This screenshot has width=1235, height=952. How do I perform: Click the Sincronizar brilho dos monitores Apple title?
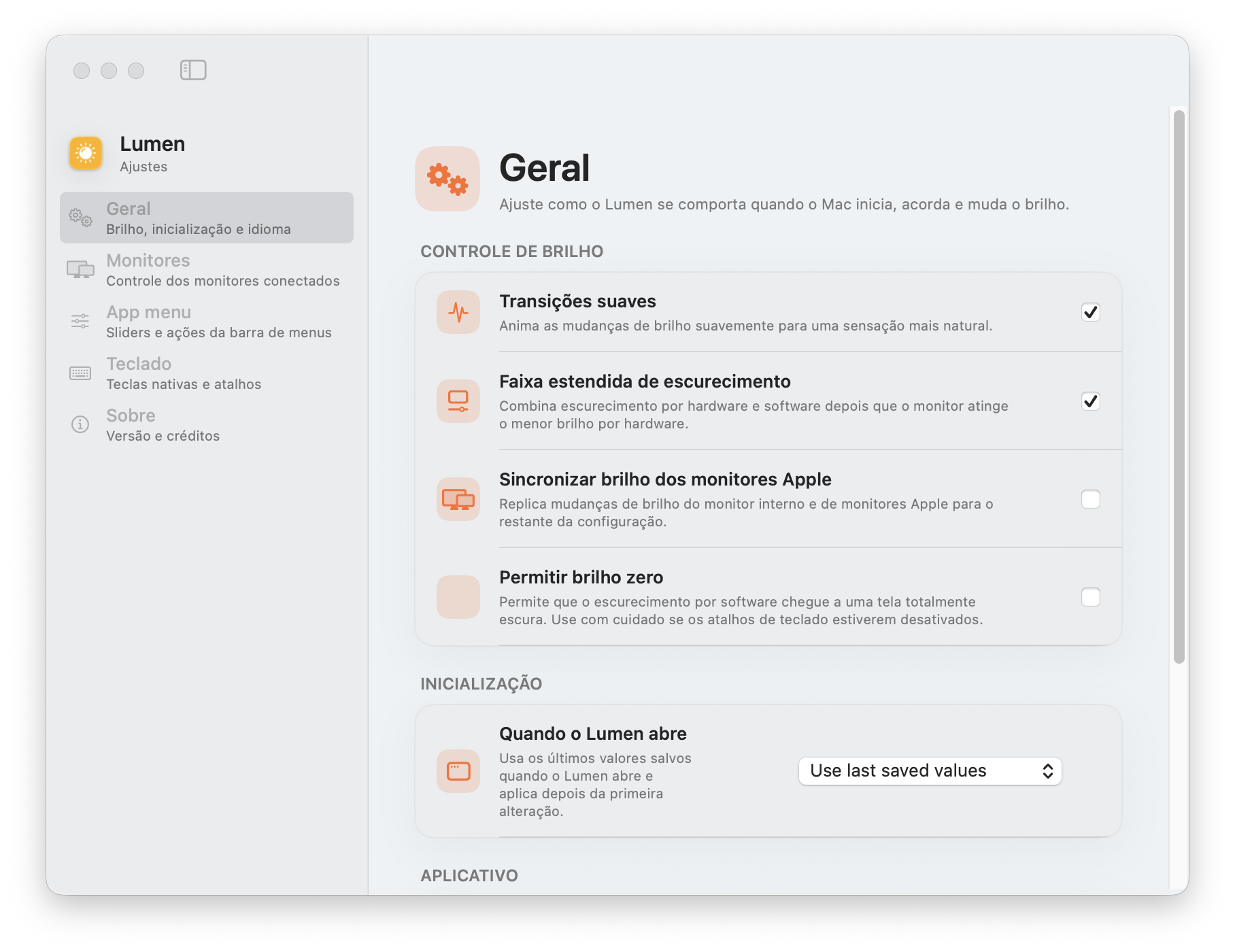coord(665,479)
